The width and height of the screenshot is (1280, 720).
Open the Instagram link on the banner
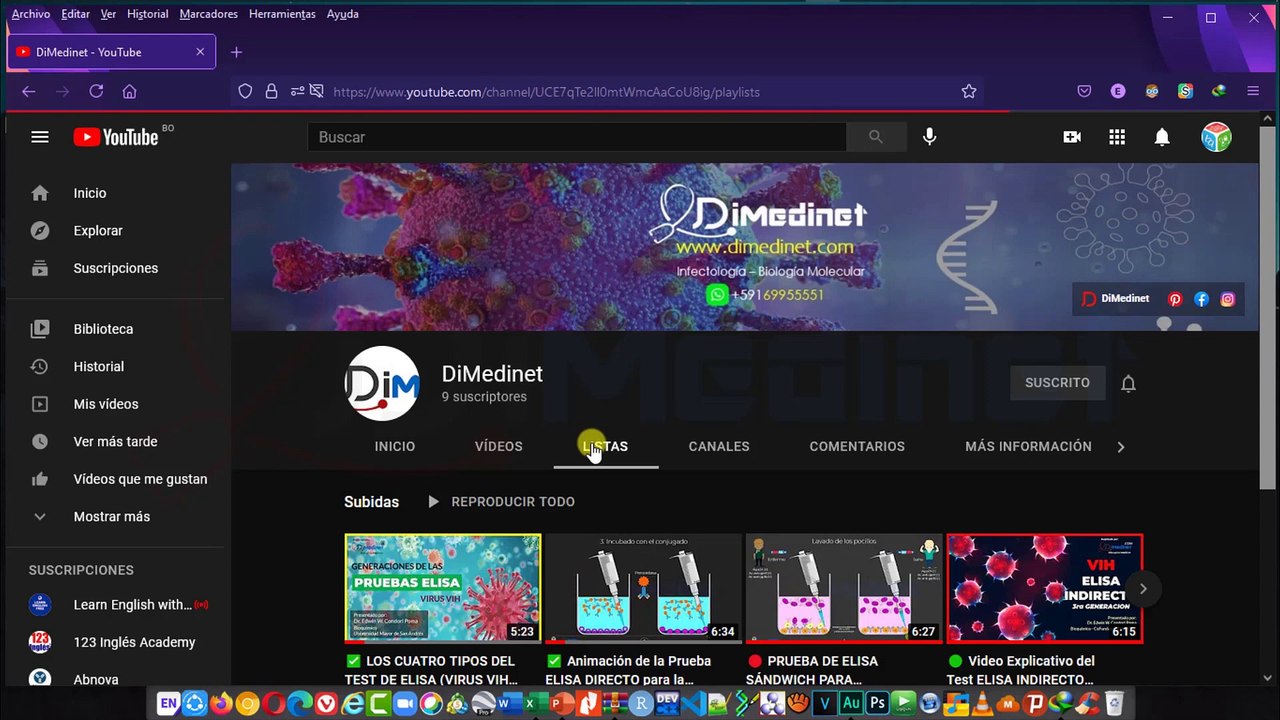1227,299
